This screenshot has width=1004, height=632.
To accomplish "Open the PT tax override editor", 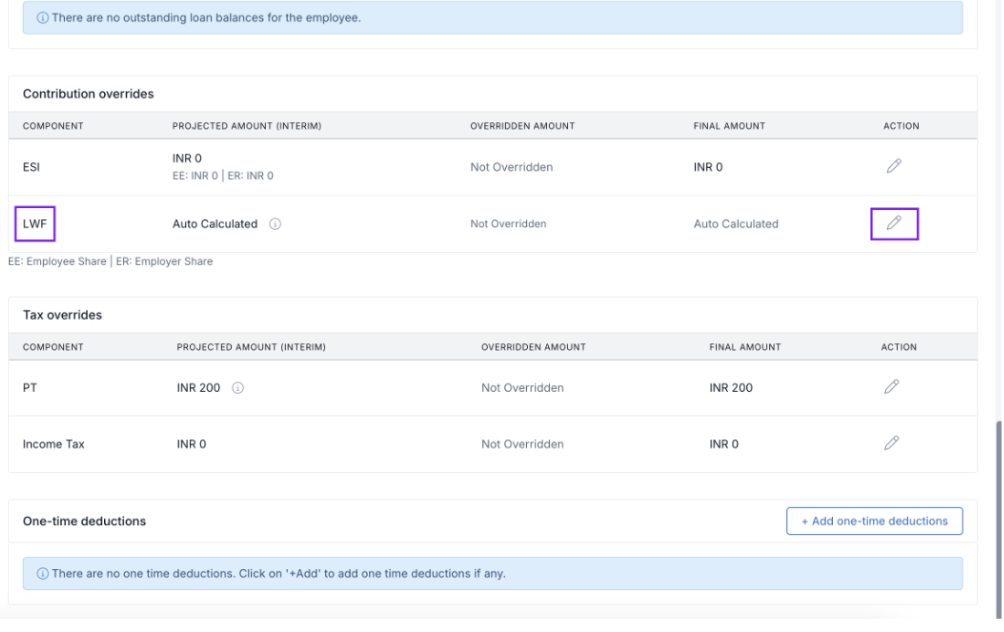I will pos(891,387).
